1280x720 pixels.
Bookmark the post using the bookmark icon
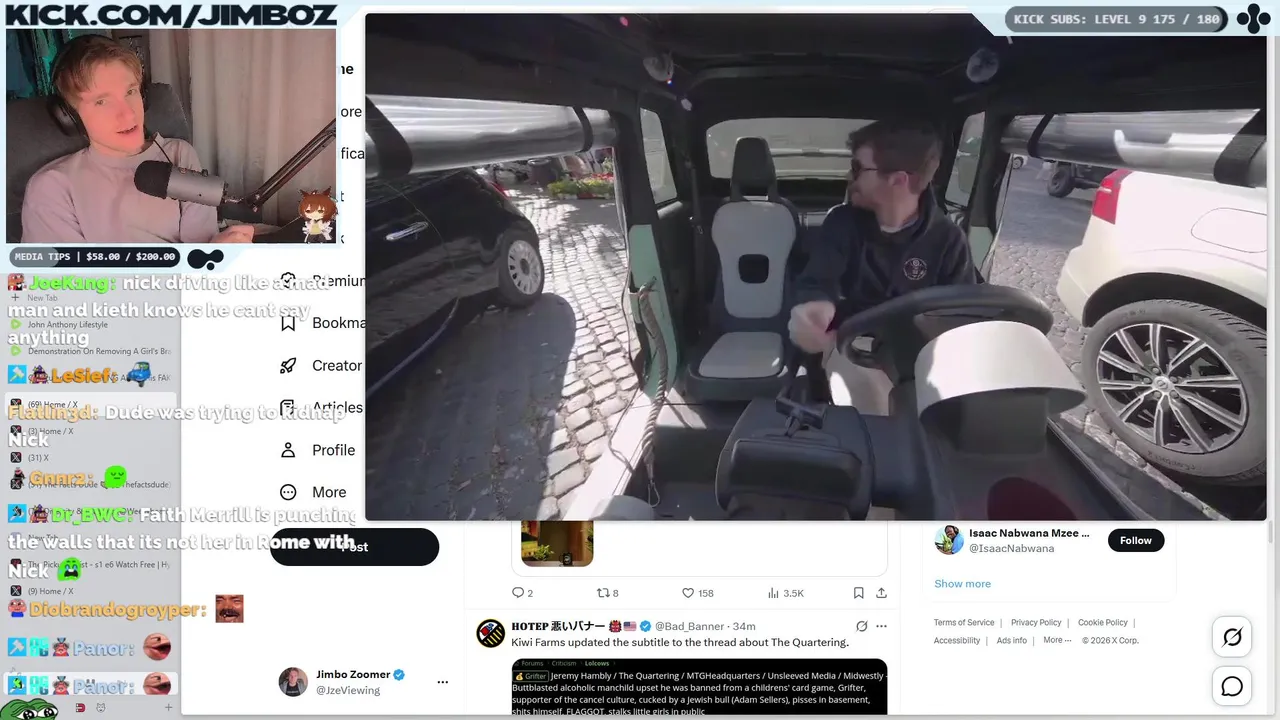858,593
